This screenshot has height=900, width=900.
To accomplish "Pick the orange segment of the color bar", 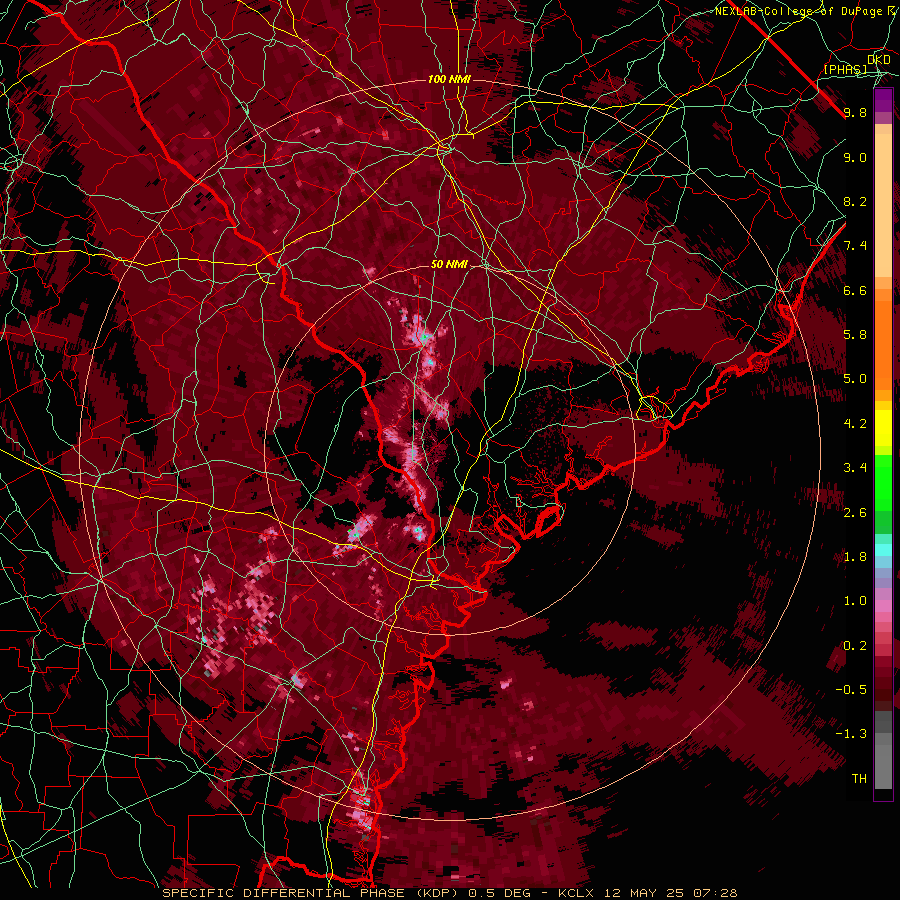I will [883, 344].
